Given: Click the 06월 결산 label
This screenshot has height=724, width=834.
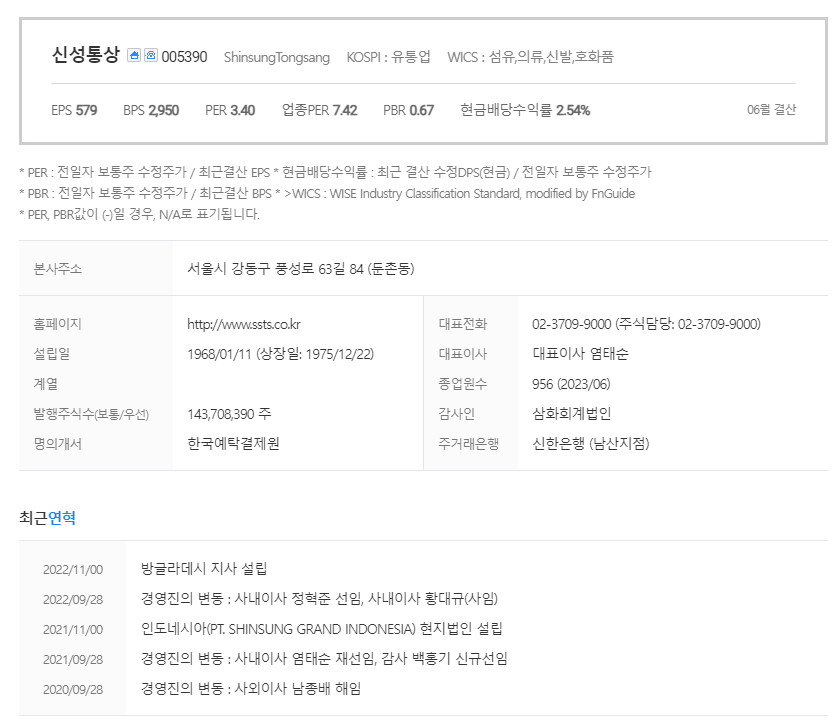Looking at the screenshot, I should point(771,110).
